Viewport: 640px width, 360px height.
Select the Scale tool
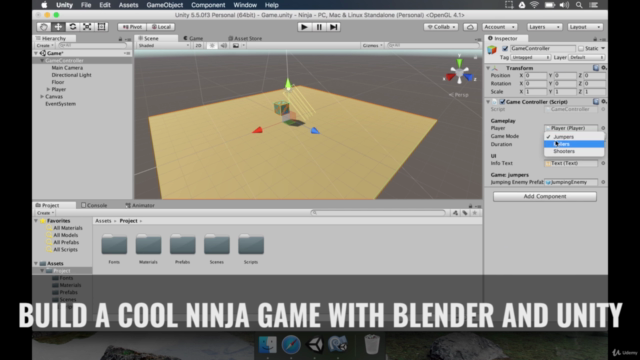coord(87,27)
